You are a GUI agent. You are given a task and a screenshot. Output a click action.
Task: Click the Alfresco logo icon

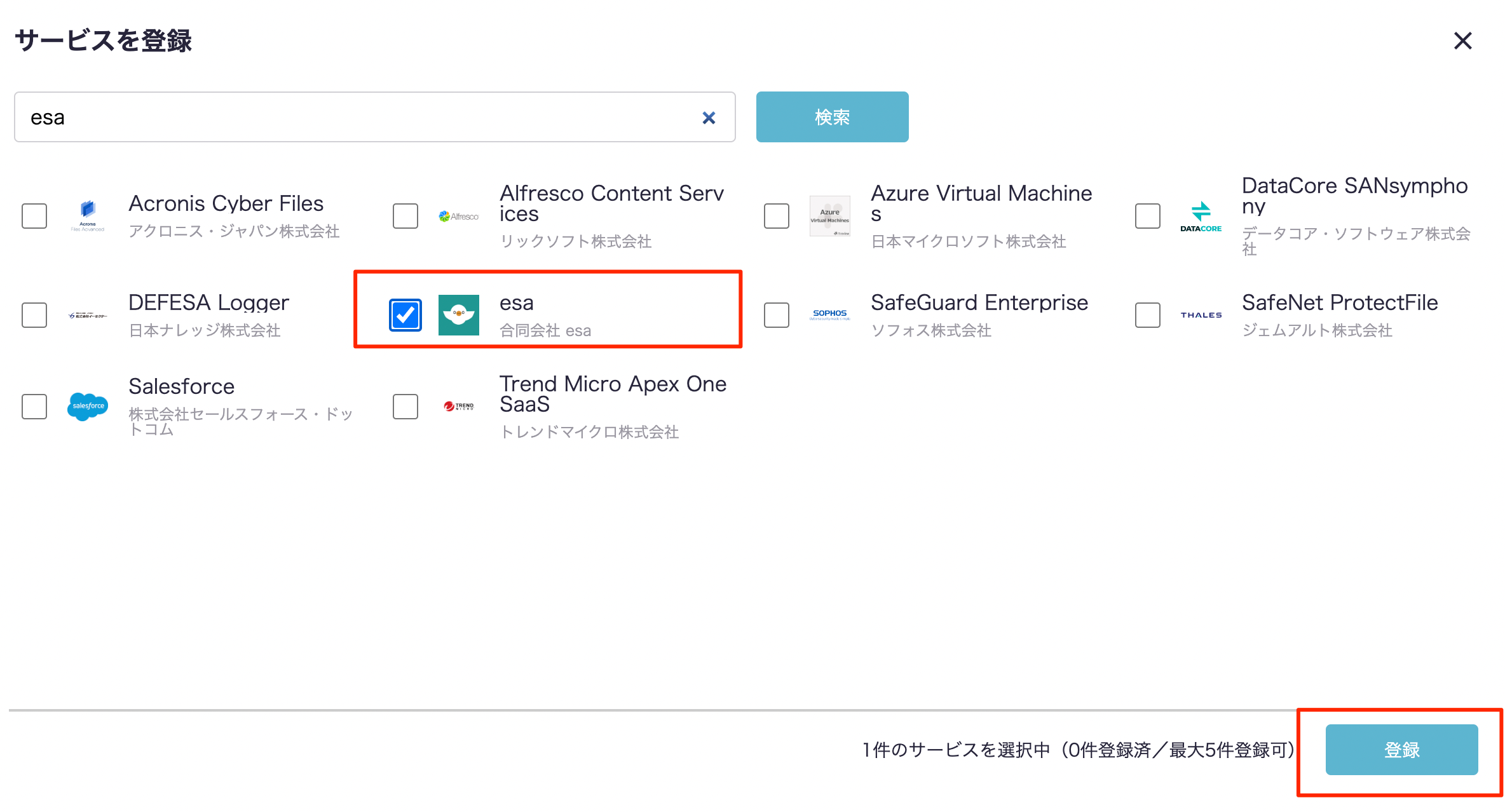click(x=458, y=216)
